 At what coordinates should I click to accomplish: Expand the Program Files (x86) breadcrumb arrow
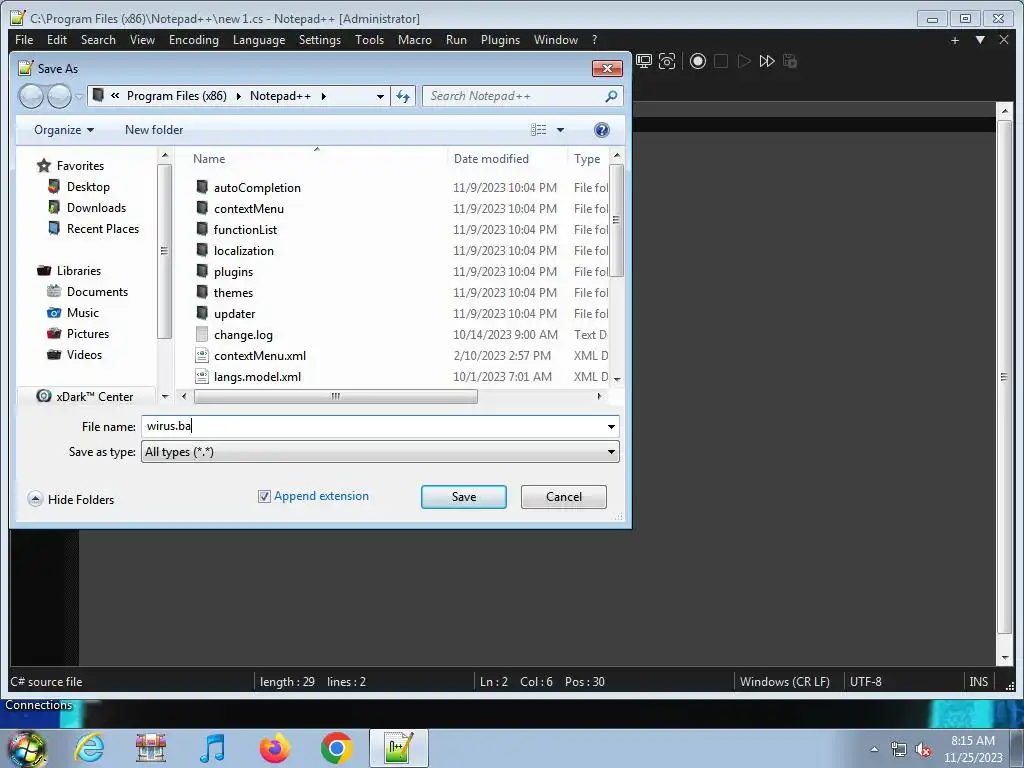click(x=238, y=96)
